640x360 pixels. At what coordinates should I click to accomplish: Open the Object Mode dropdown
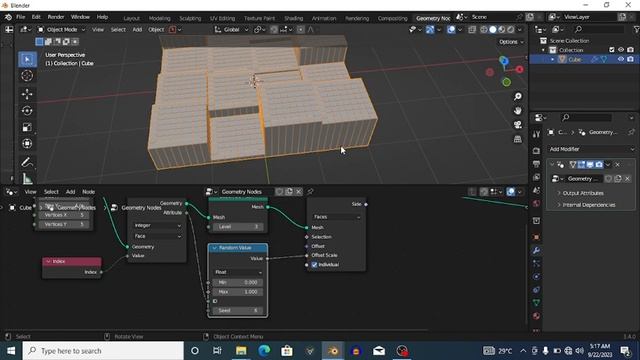tap(61, 29)
